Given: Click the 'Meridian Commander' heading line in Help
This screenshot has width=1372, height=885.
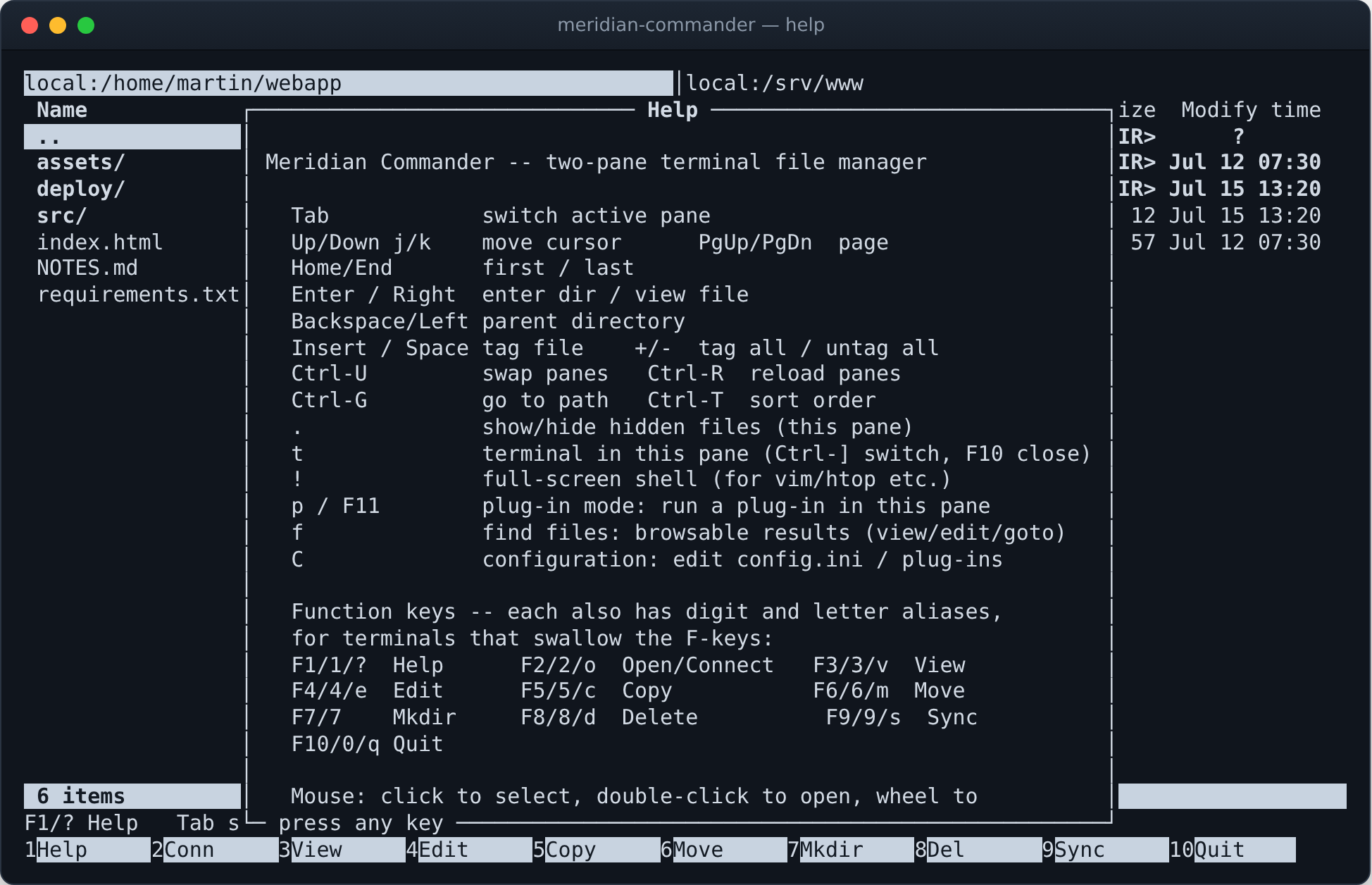Looking at the screenshot, I should coord(596,163).
